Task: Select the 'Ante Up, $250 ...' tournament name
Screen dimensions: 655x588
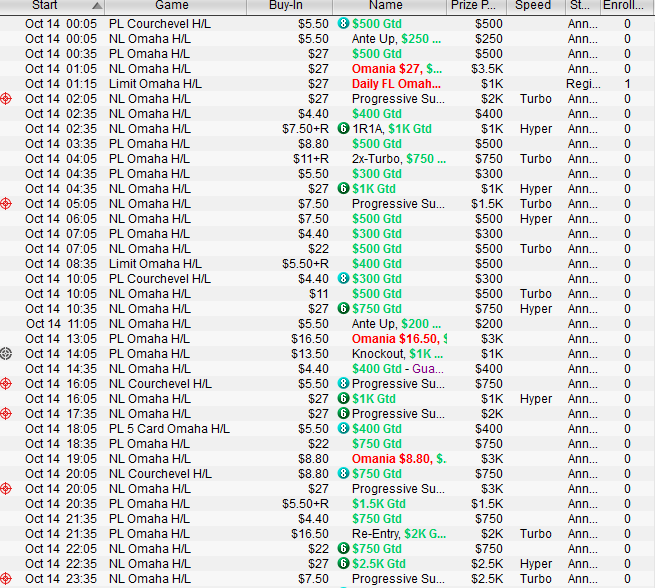Action: [x=396, y=39]
